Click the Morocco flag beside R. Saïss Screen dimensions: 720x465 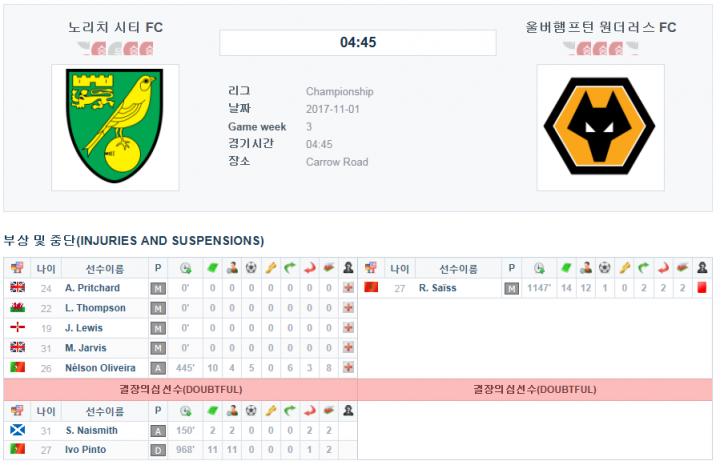click(x=371, y=288)
